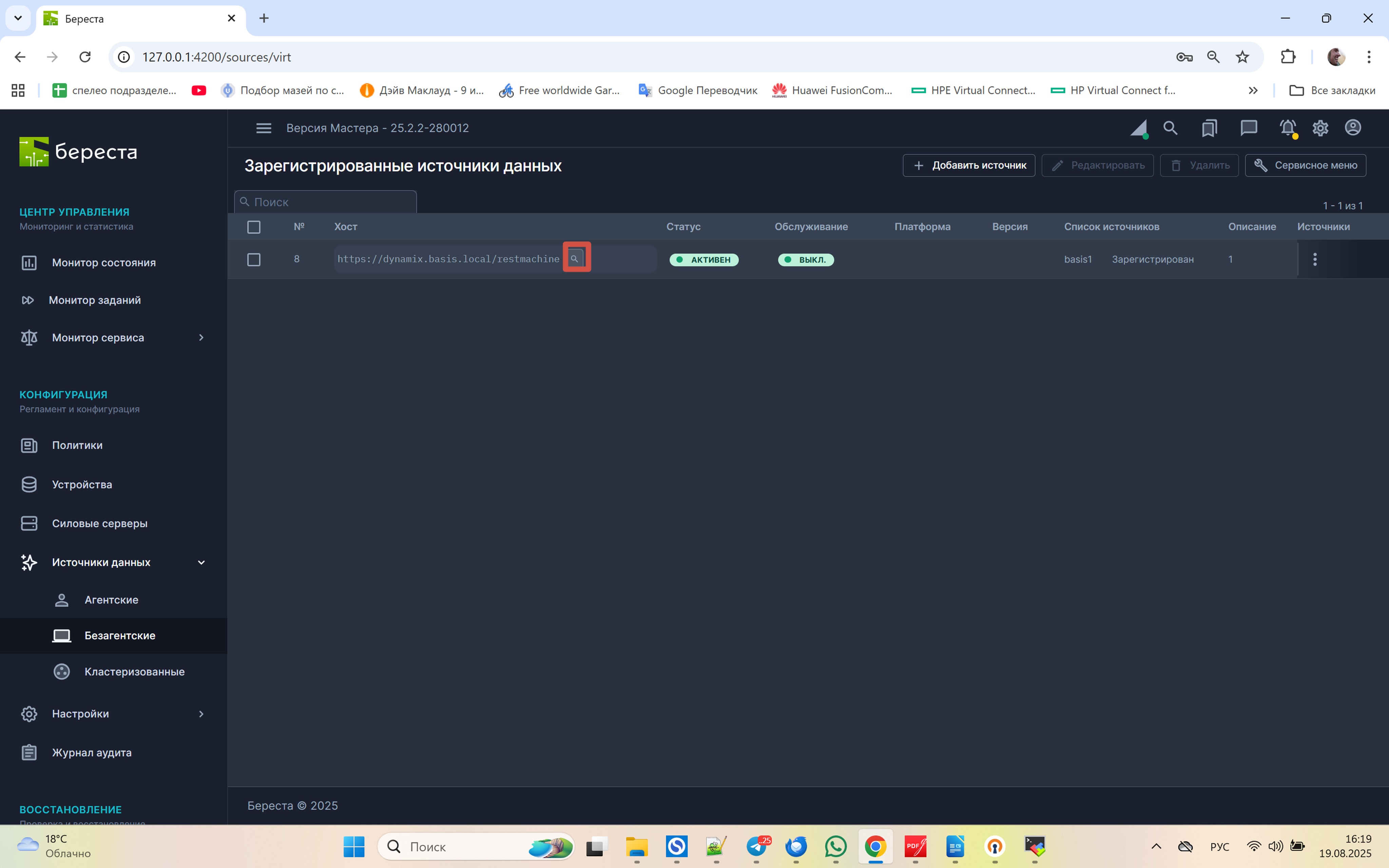1389x868 pixels.
Task: Click the header search magnifier icon
Action: [x=1170, y=128]
